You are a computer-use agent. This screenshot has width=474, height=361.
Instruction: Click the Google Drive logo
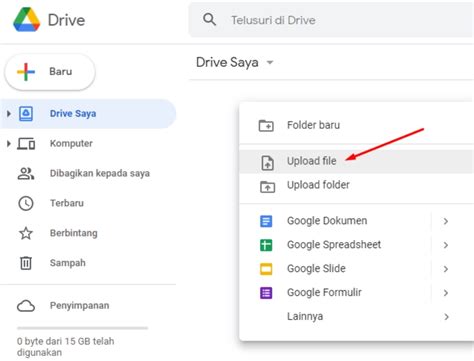pyautogui.click(x=27, y=19)
